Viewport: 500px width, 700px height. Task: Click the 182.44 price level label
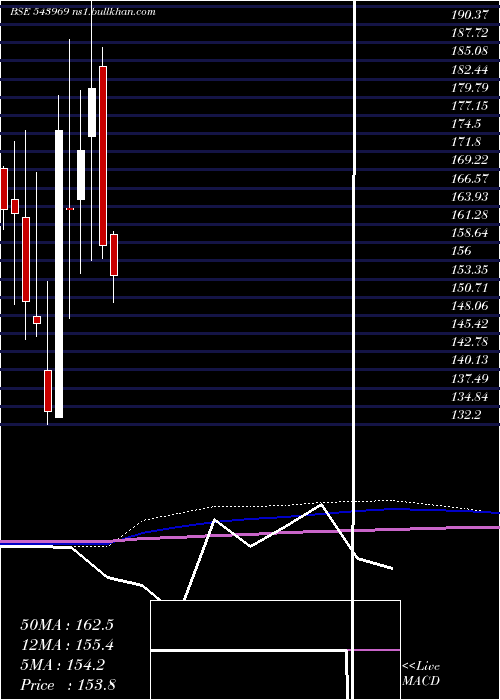tap(469, 69)
